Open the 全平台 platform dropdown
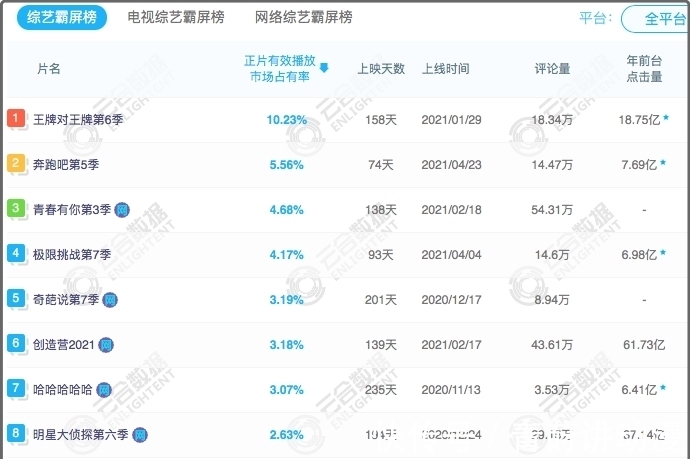 (x=656, y=19)
